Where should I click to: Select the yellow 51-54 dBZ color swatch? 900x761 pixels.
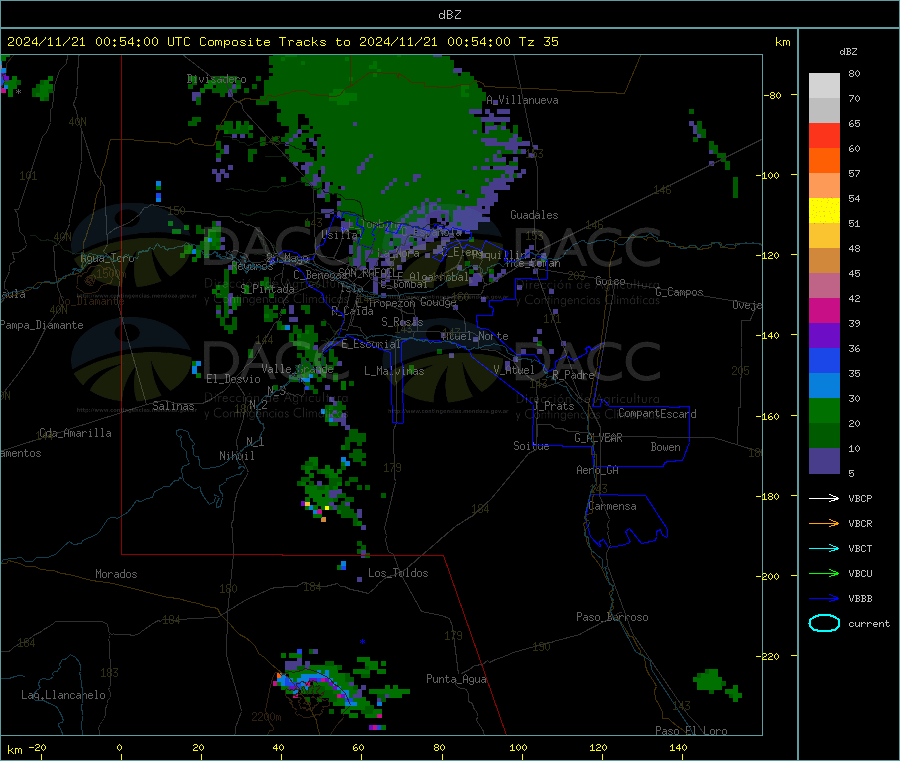[824, 211]
